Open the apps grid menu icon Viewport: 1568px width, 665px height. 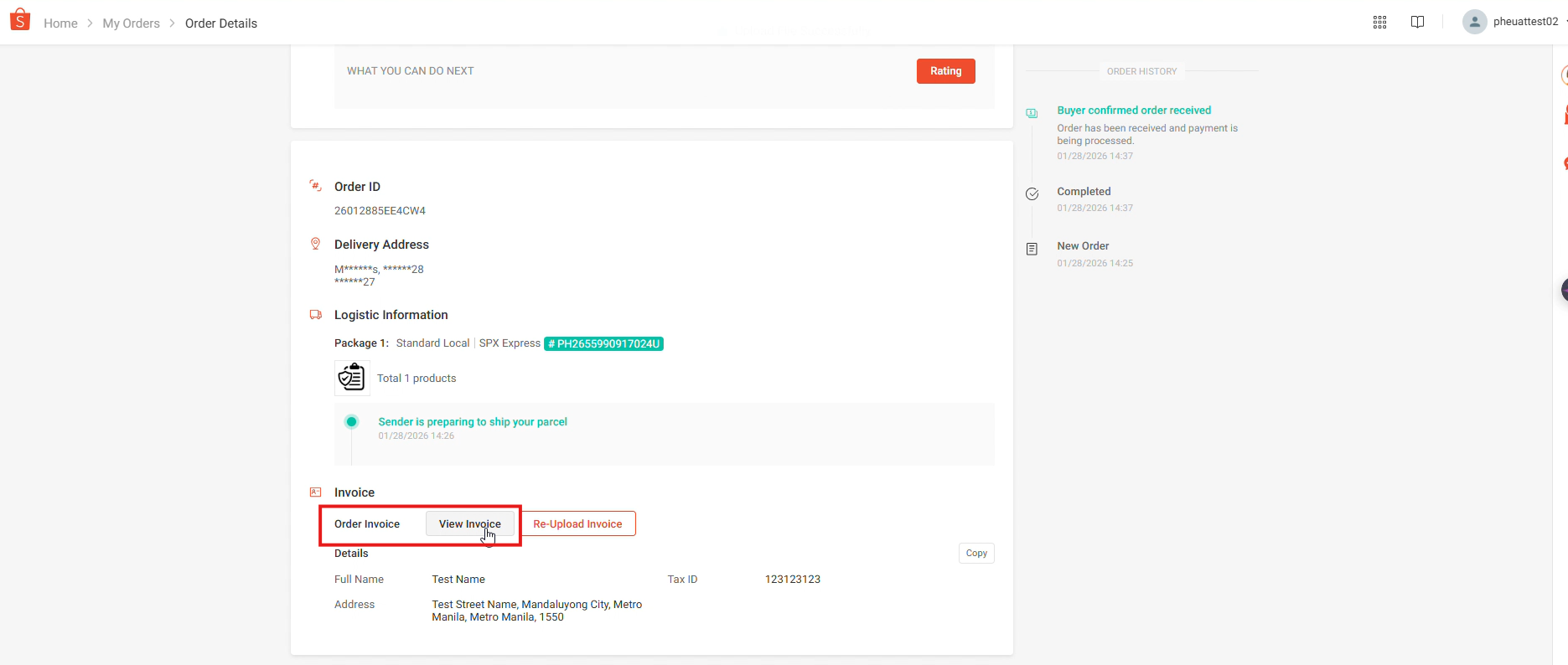[1379, 23]
